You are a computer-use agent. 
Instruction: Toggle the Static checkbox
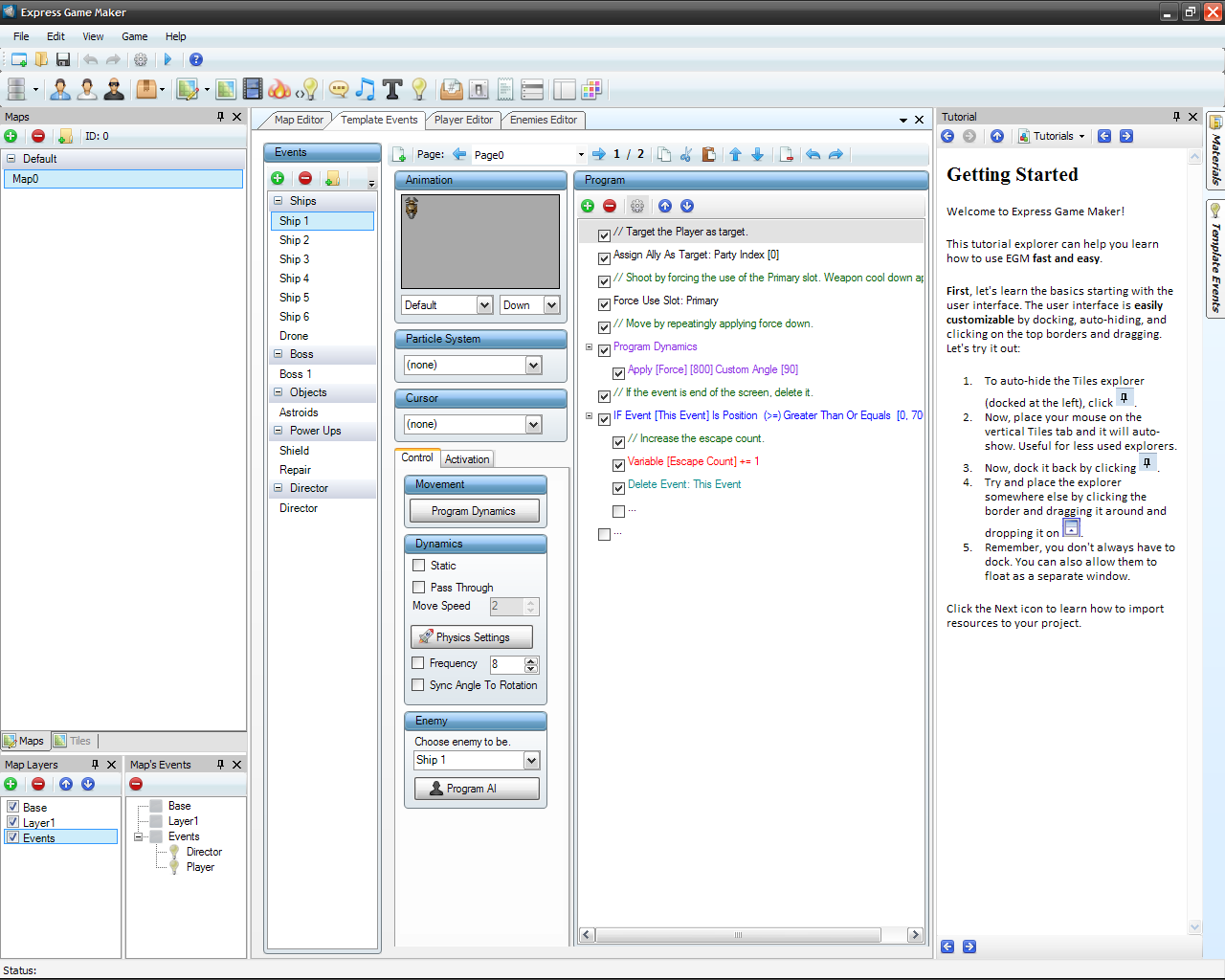click(x=418, y=566)
